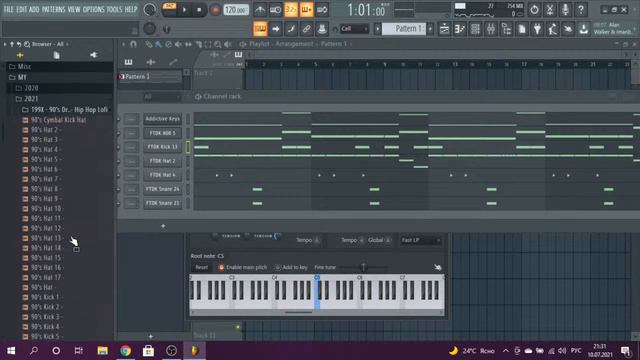Select the 90's Cymbal Kick Hat sample
The width and height of the screenshot is (640, 360).
point(58,120)
